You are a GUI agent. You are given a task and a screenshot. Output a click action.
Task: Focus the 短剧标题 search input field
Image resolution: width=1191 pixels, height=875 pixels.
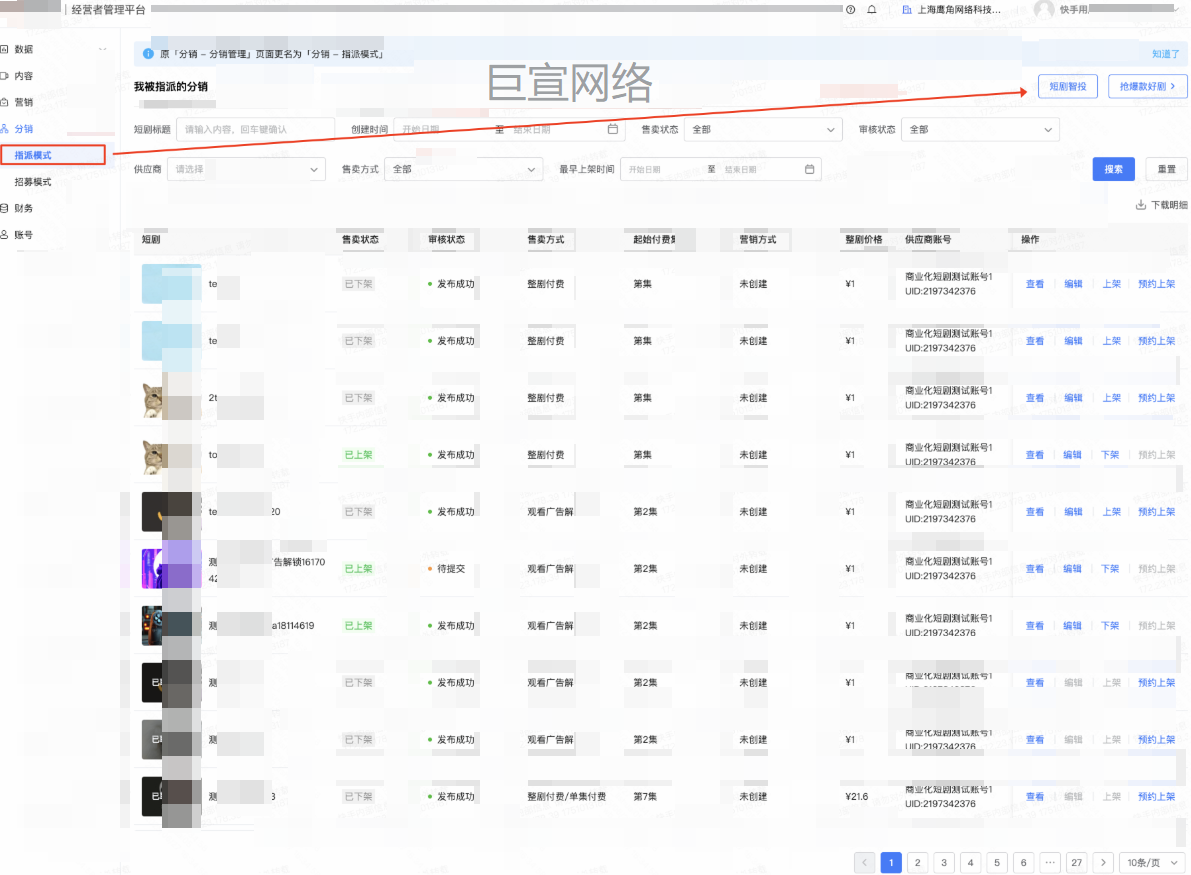click(x=254, y=130)
